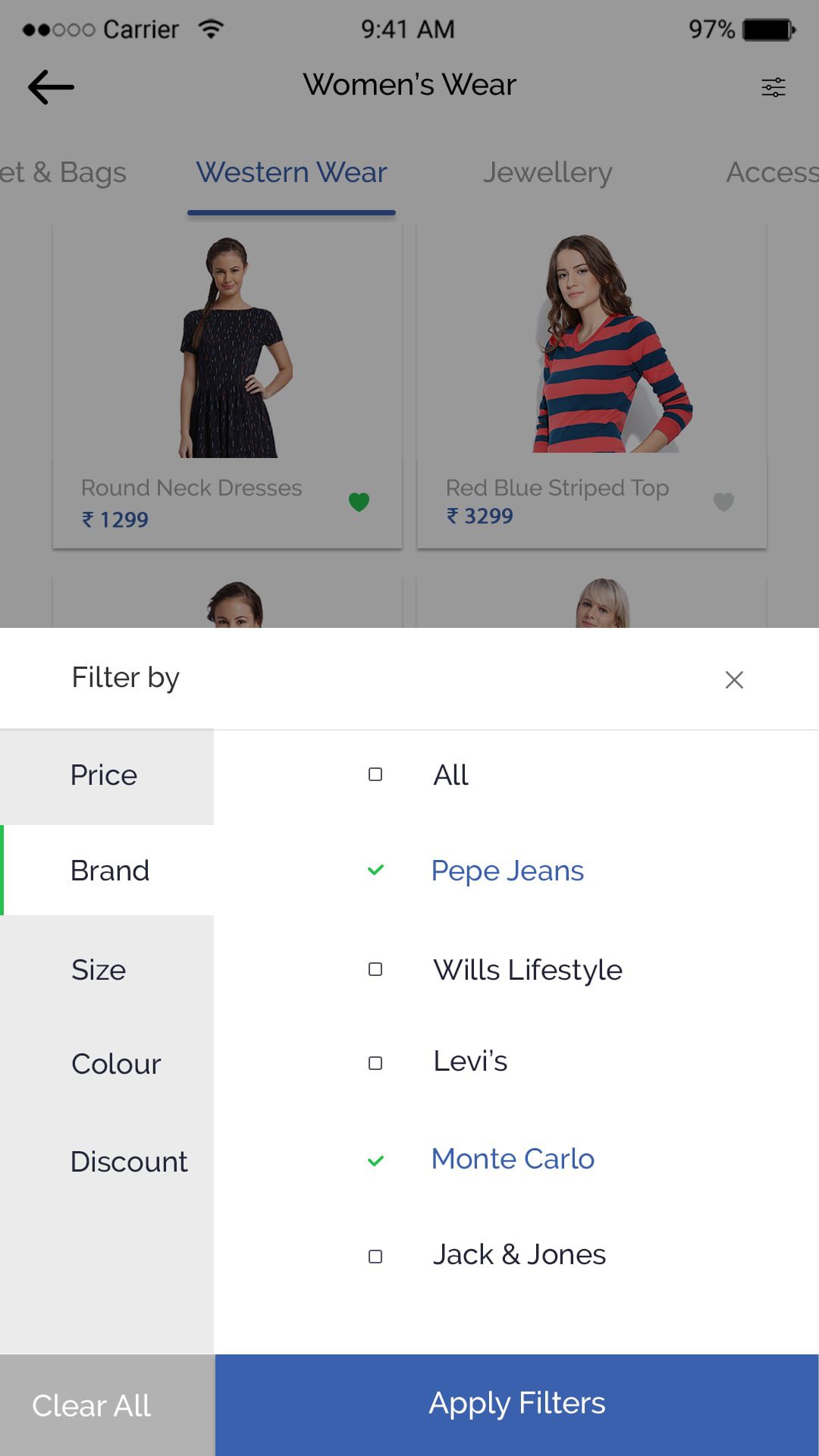Uncheck the Pepe Jeans brand checkmark
The height and width of the screenshot is (1456, 819).
pos(375,870)
